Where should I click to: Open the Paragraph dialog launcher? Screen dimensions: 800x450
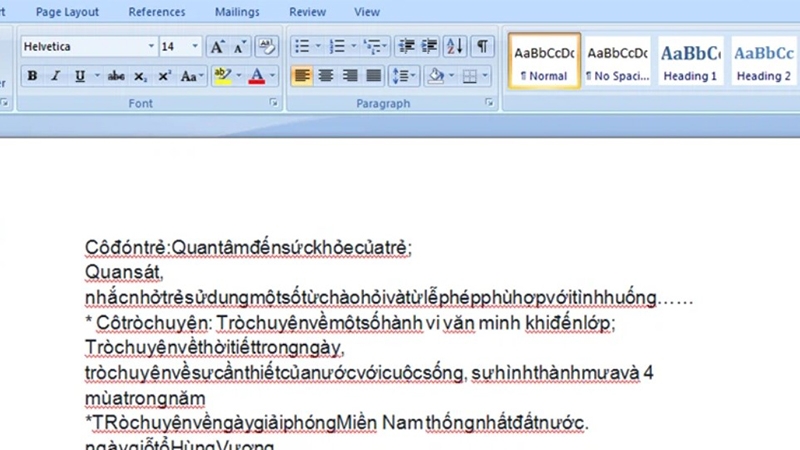(x=489, y=103)
